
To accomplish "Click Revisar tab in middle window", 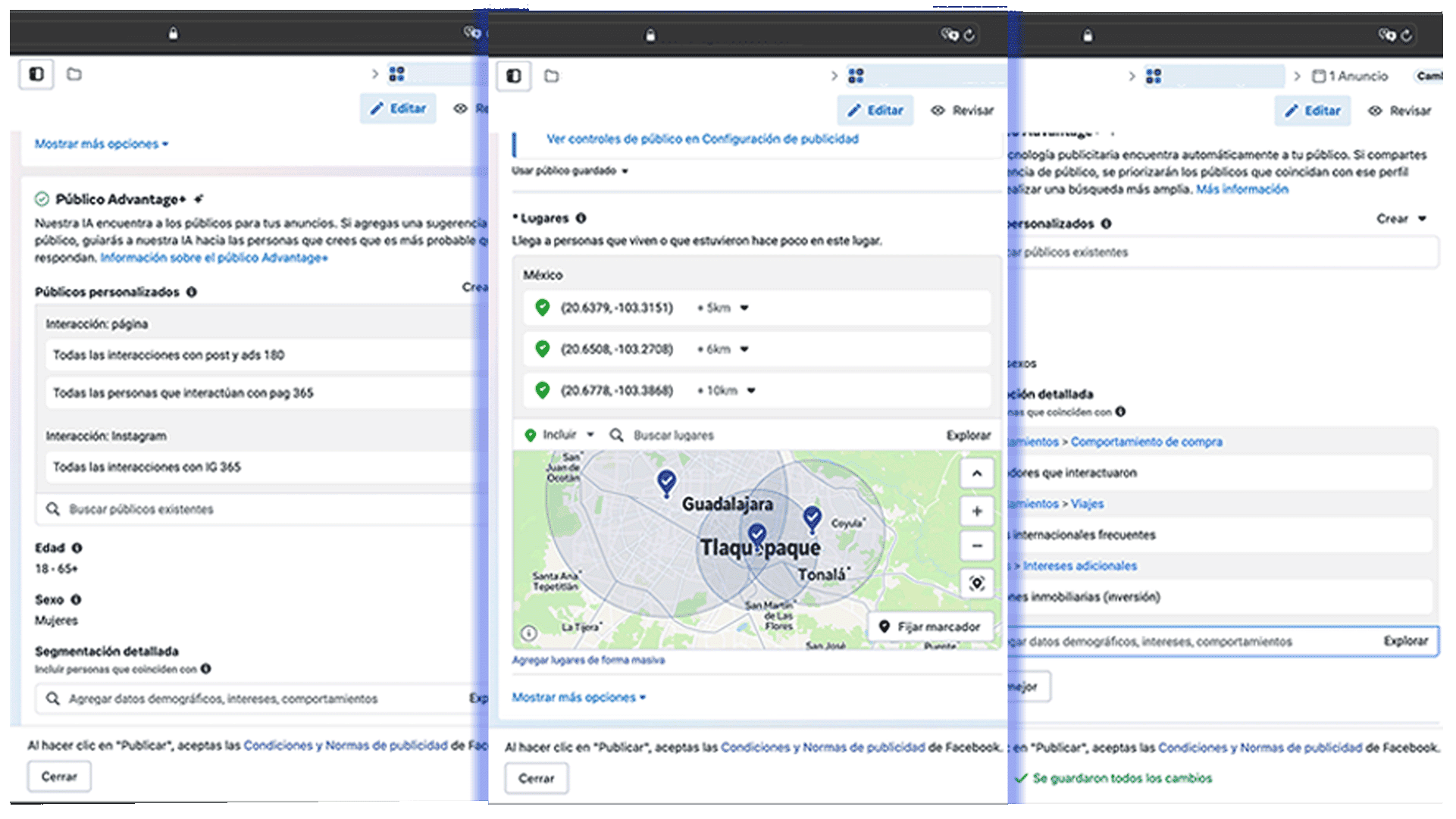I will pos(962,111).
